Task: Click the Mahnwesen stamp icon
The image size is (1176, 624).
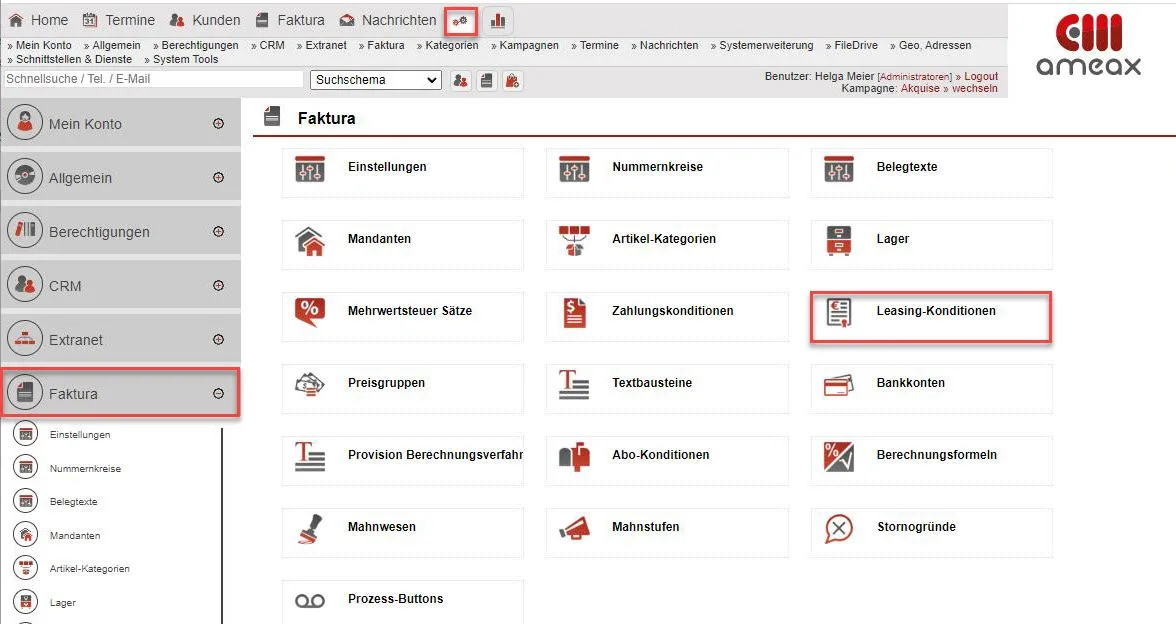Action: click(x=310, y=528)
